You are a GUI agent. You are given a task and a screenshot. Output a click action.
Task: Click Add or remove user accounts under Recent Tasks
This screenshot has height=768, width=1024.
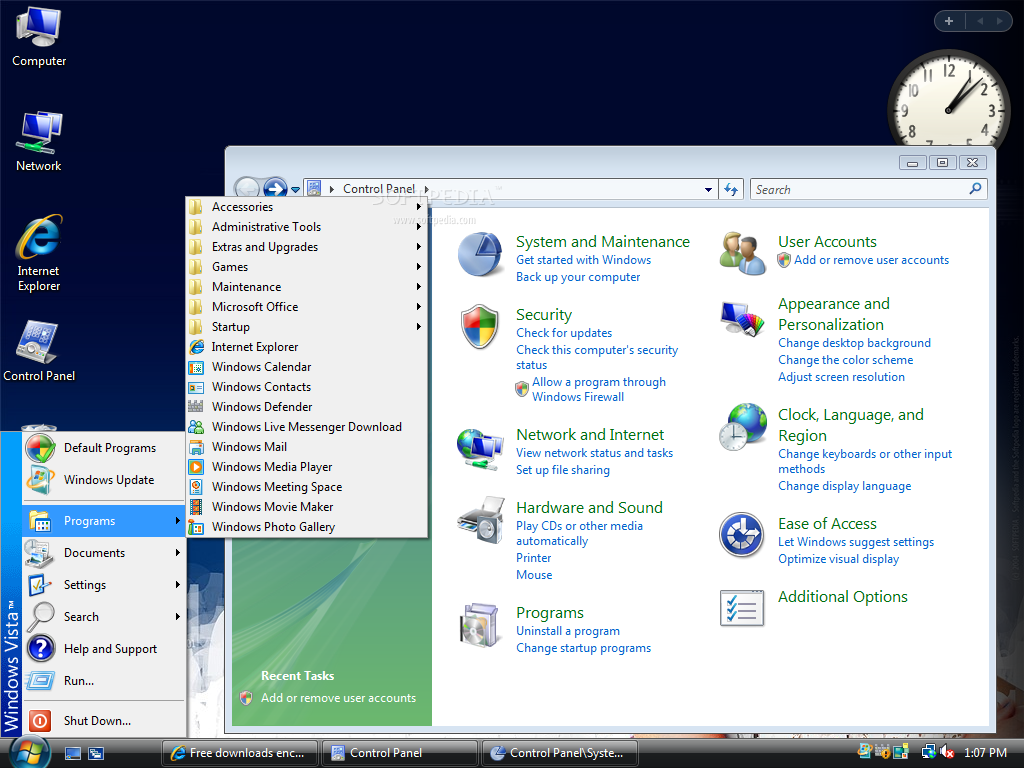[338, 697]
